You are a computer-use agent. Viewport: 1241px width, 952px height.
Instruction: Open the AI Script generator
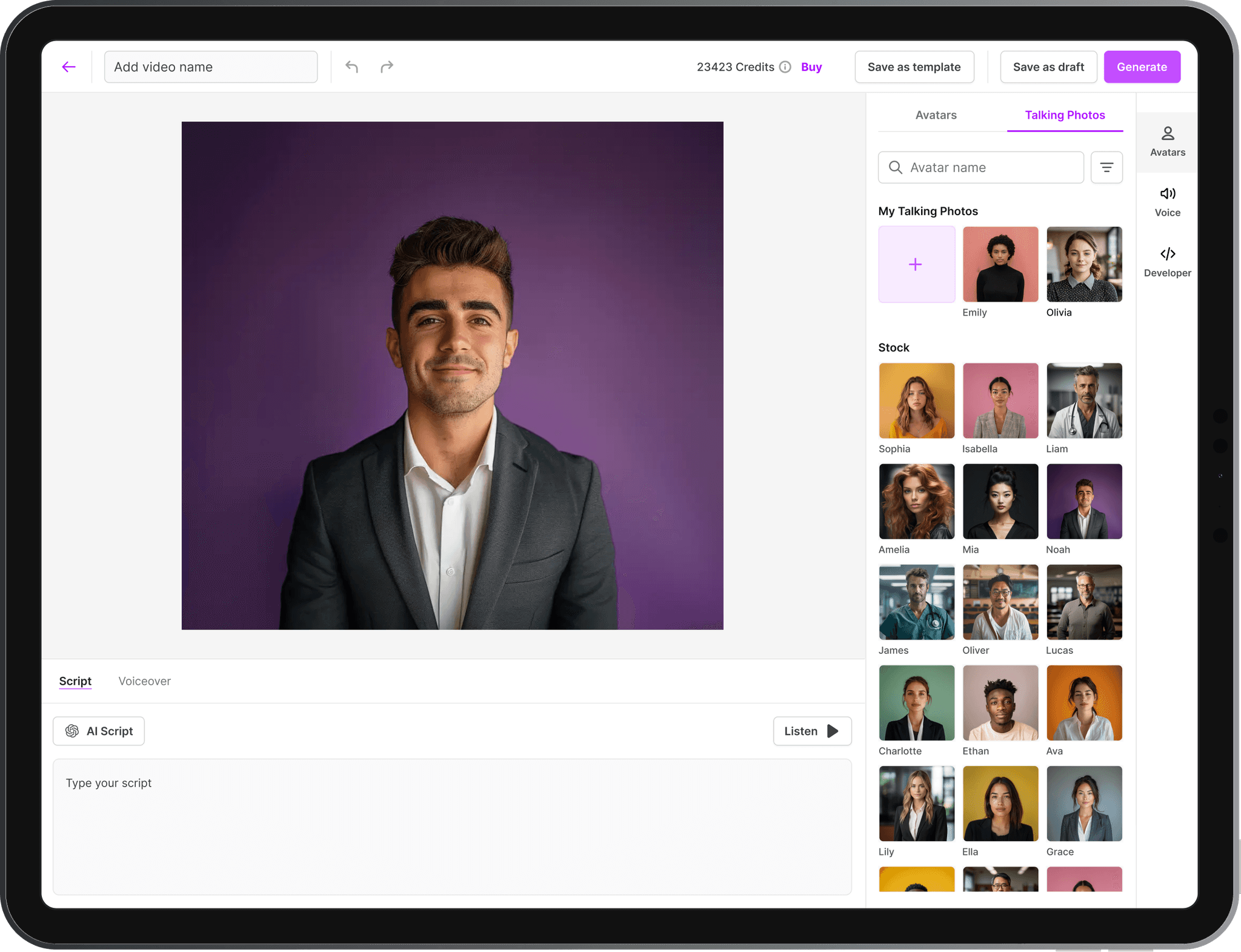[x=99, y=731]
